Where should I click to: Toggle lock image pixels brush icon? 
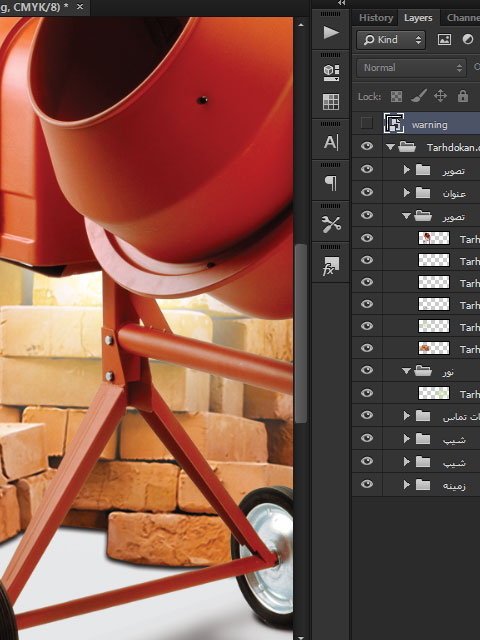pos(419,96)
